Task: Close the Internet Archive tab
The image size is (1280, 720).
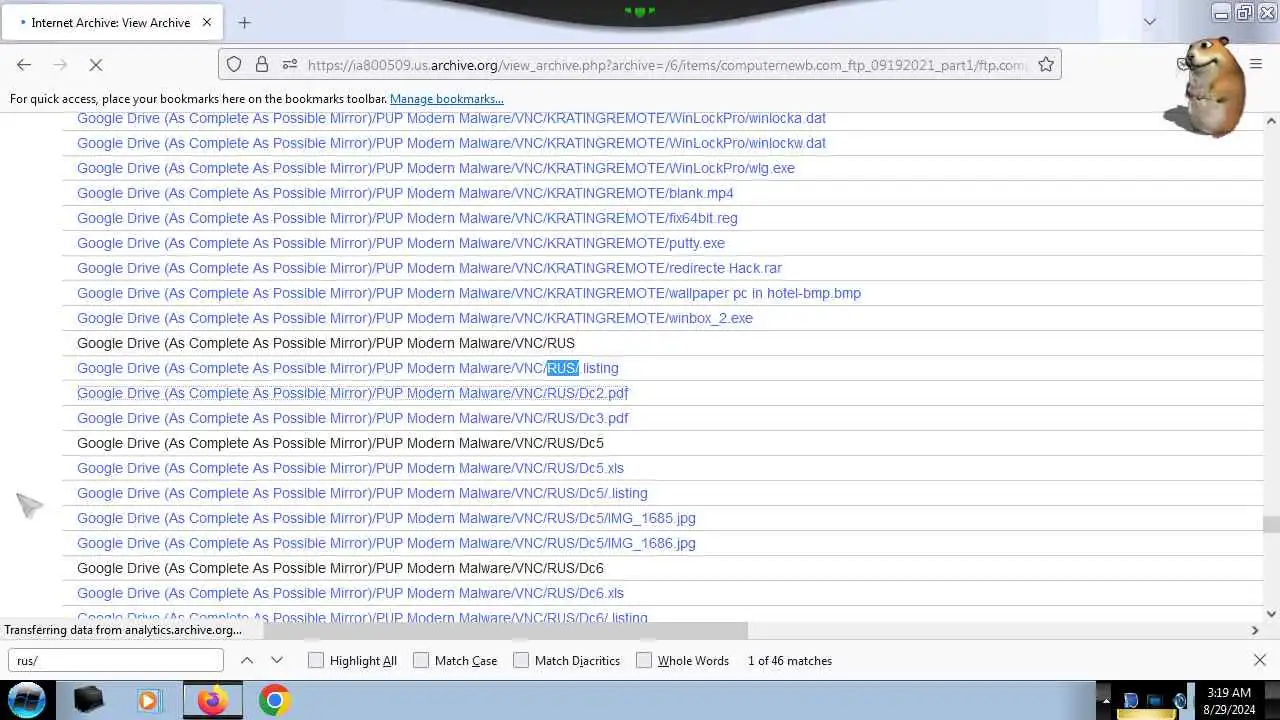Action: tap(207, 22)
